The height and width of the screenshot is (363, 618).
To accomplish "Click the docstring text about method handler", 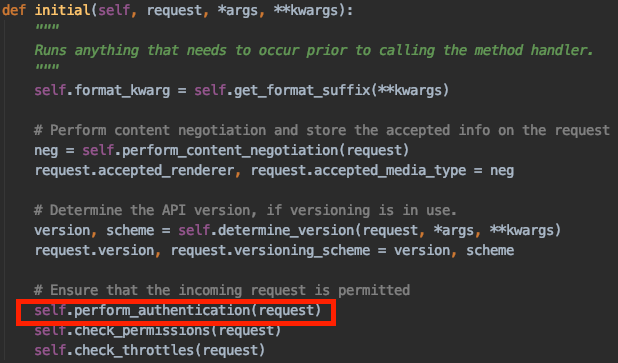I will tap(314, 50).
